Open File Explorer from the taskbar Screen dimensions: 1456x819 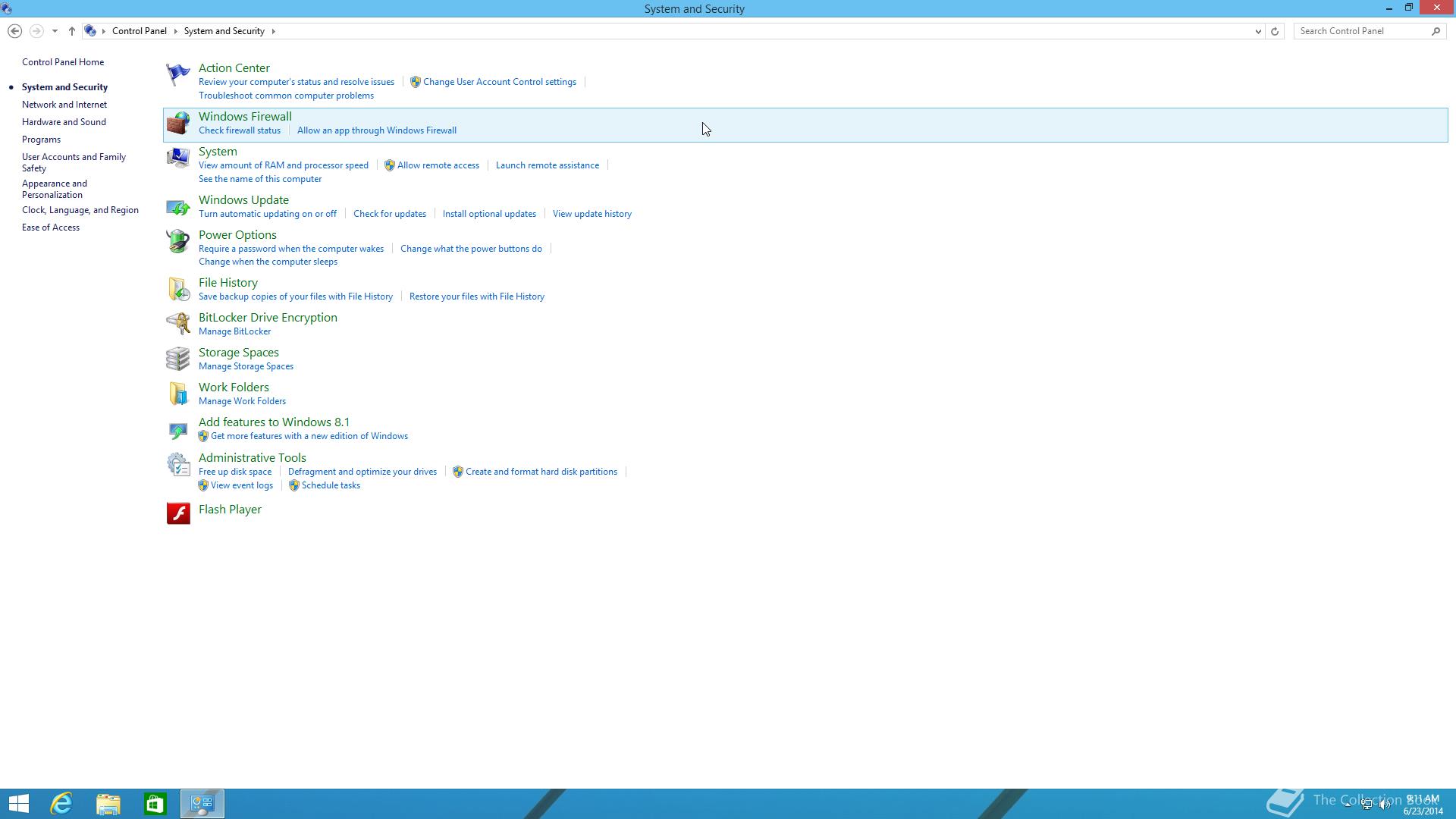coord(108,804)
